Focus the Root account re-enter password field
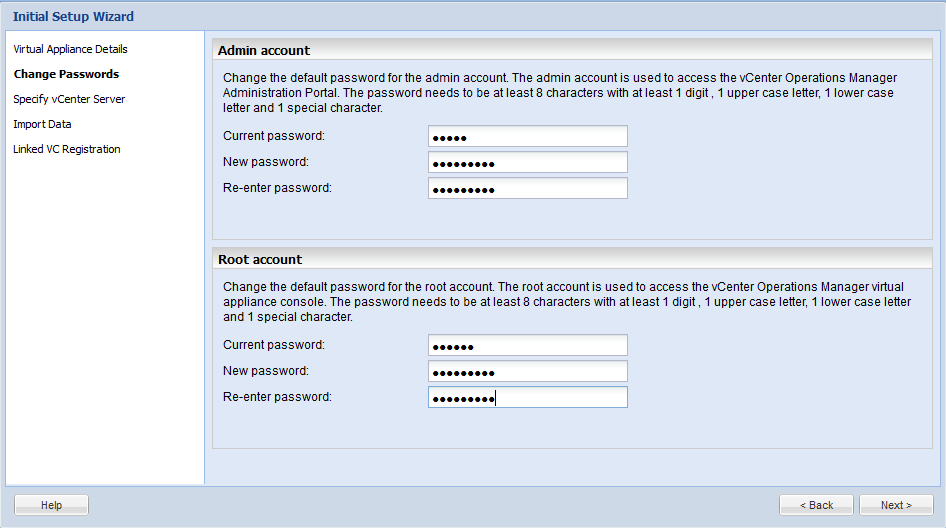Image resolution: width=946 pixels, height=528 pixels. tap(527, 398)
